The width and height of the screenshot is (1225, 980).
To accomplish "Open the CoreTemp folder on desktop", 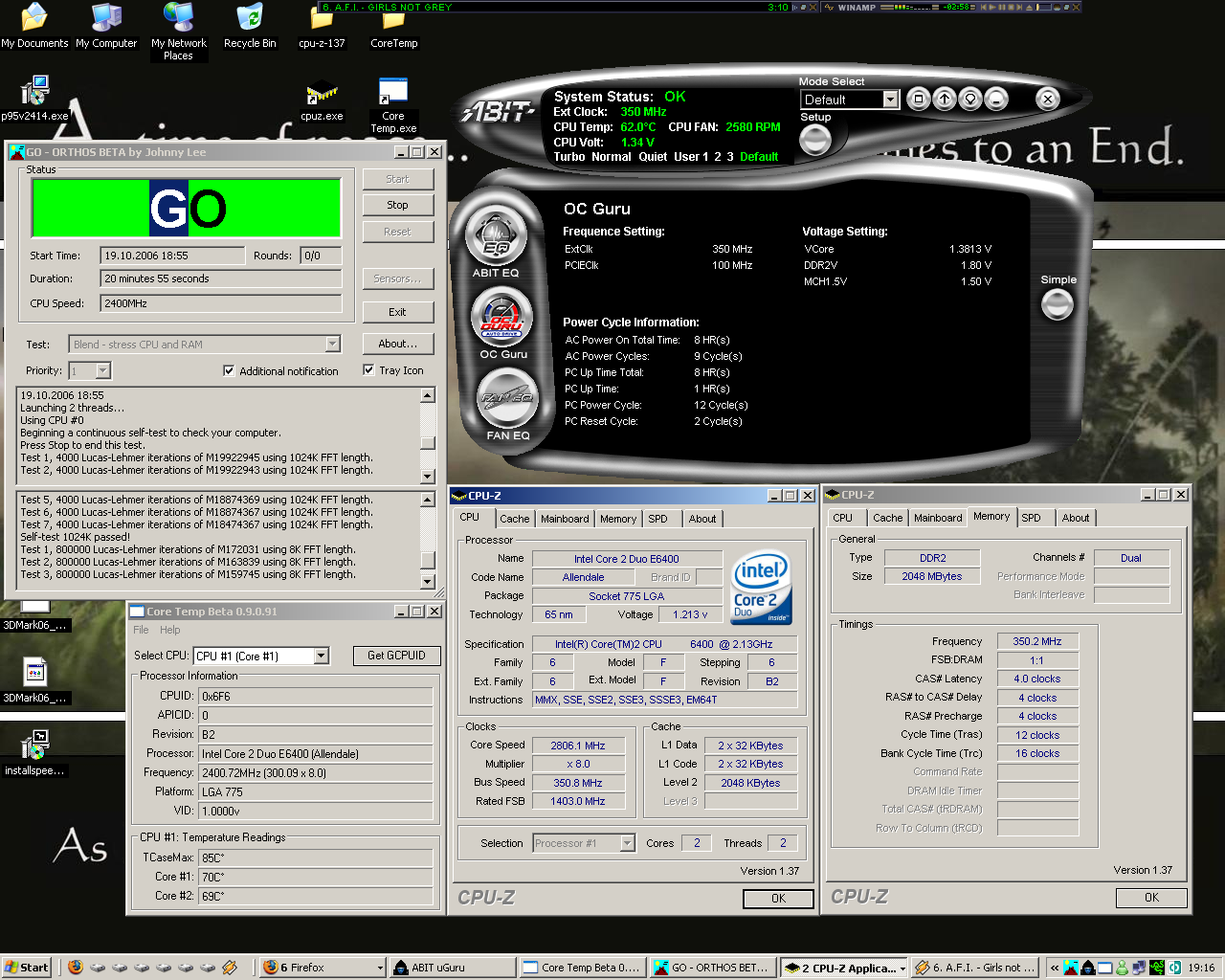I will 393,26.
